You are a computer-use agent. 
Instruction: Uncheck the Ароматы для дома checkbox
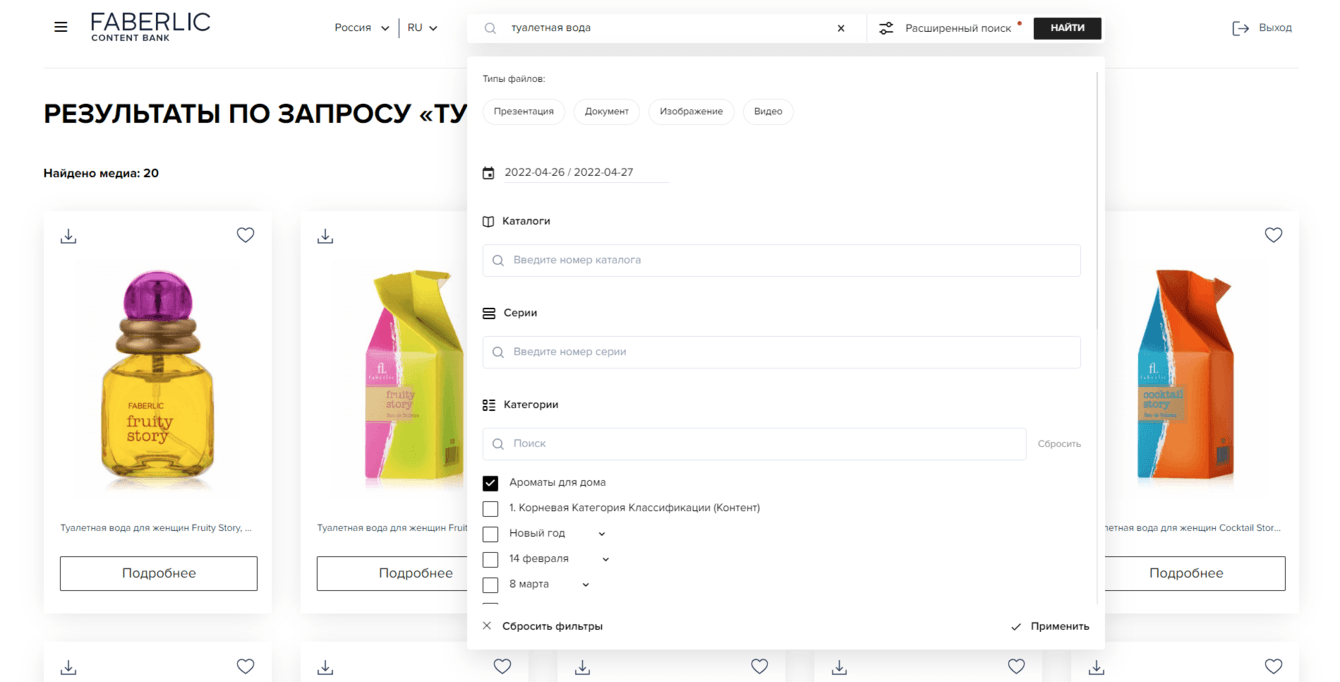pyautogui.click(x=490, y=483)
